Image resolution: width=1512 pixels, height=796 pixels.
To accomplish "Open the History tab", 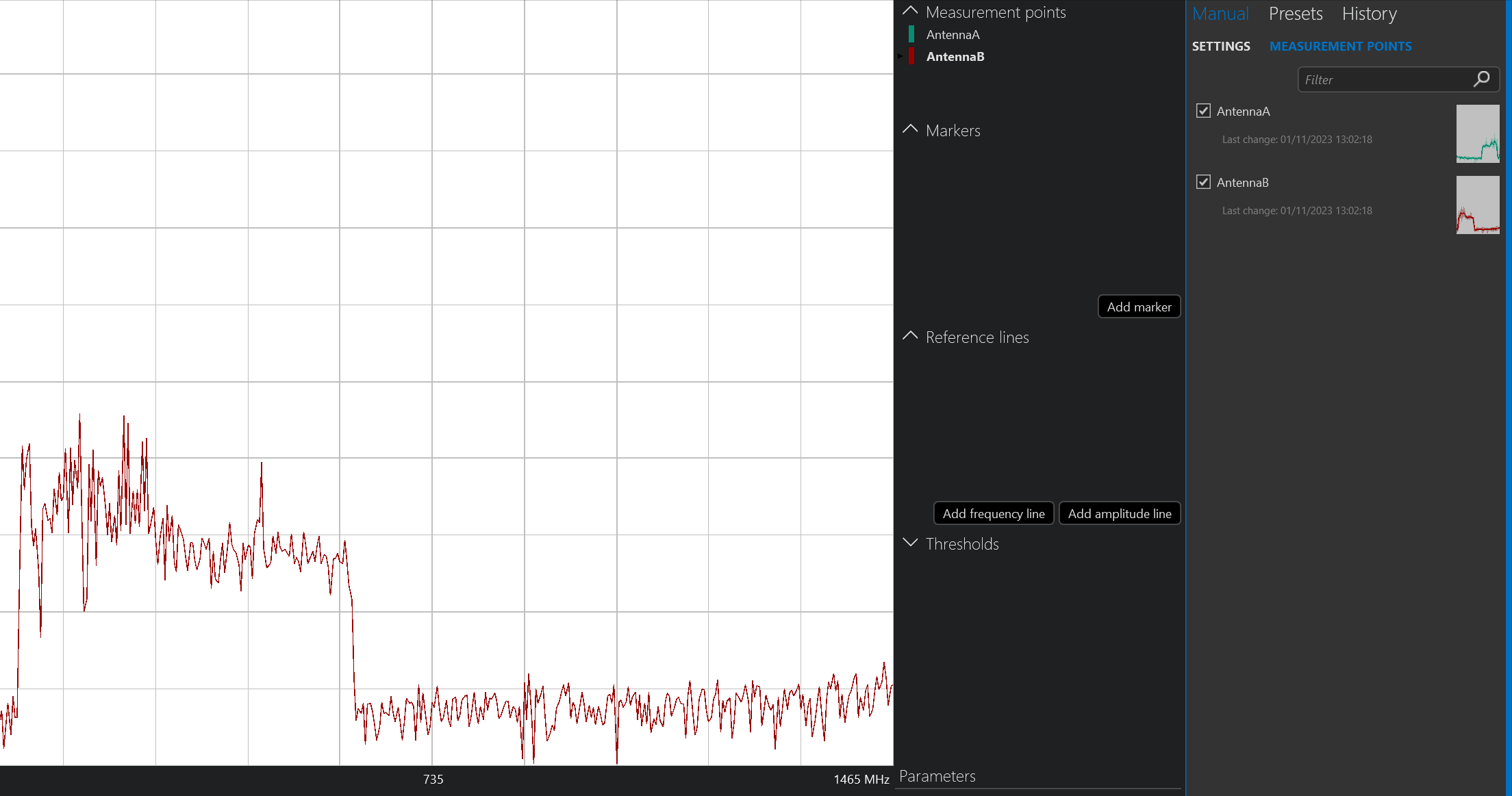I will click(1369, 14).
